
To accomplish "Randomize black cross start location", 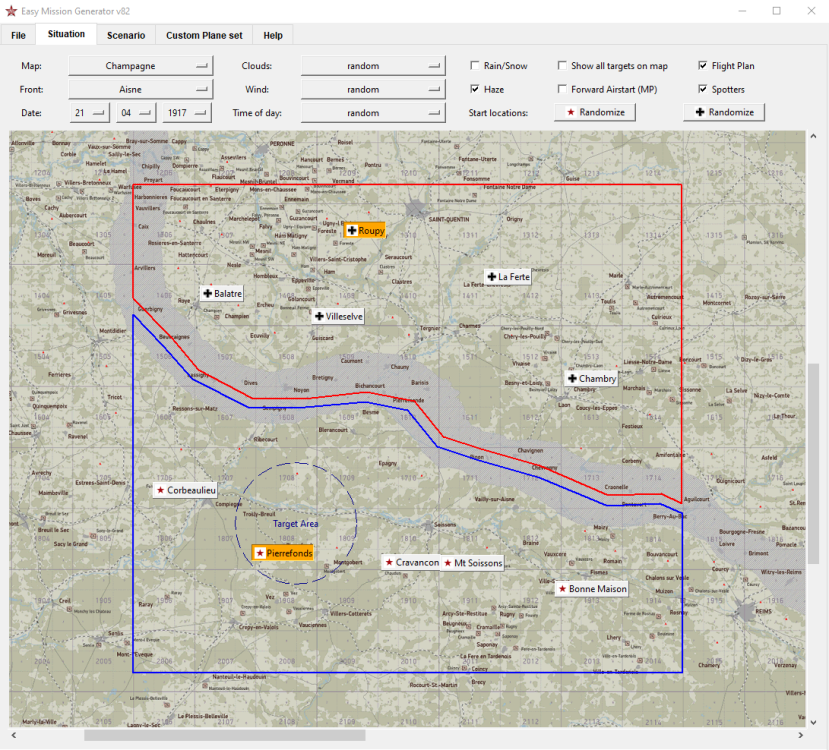I will [x=724, y=112].
